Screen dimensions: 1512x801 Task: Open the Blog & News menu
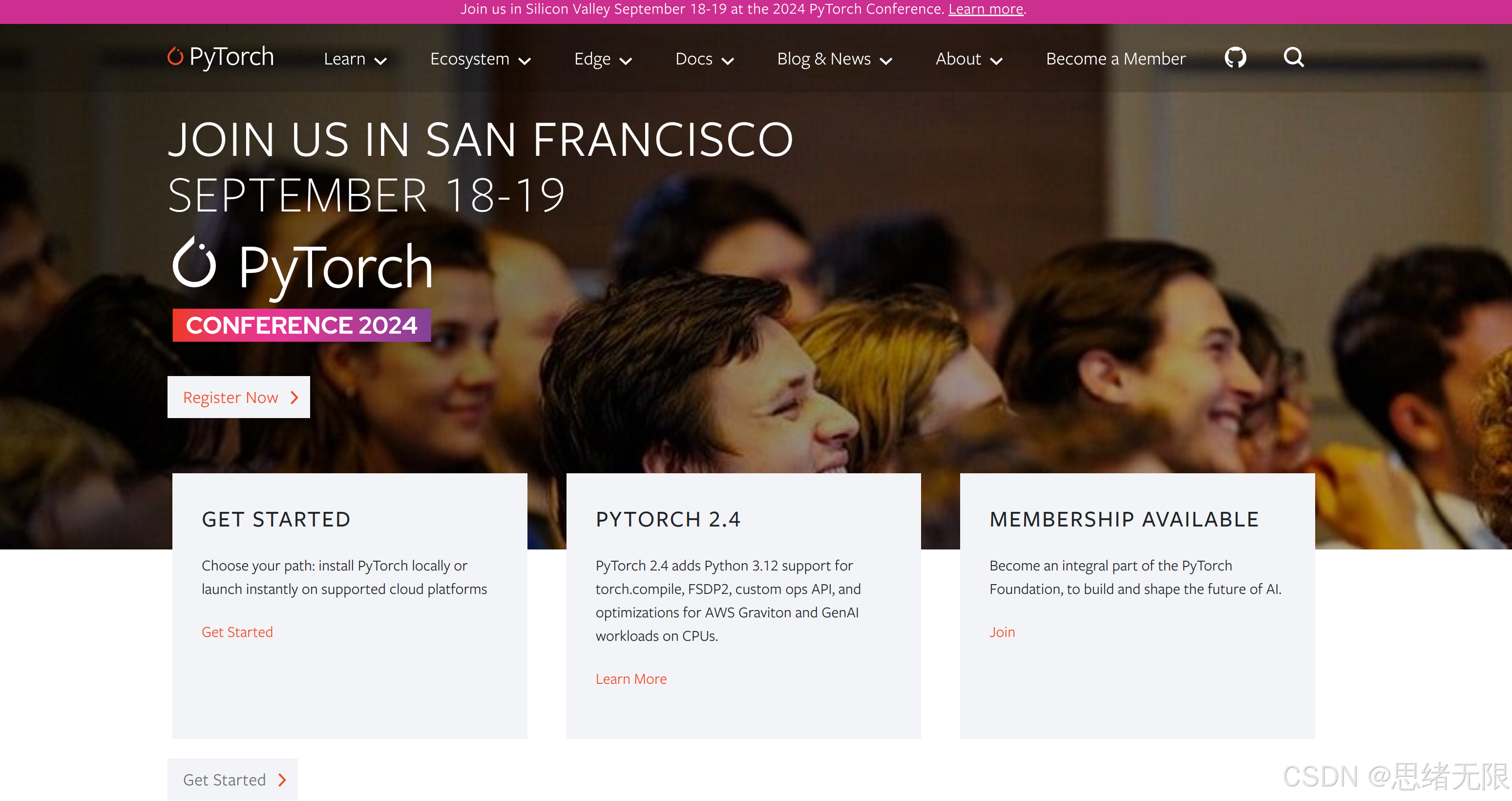[834, 59]
